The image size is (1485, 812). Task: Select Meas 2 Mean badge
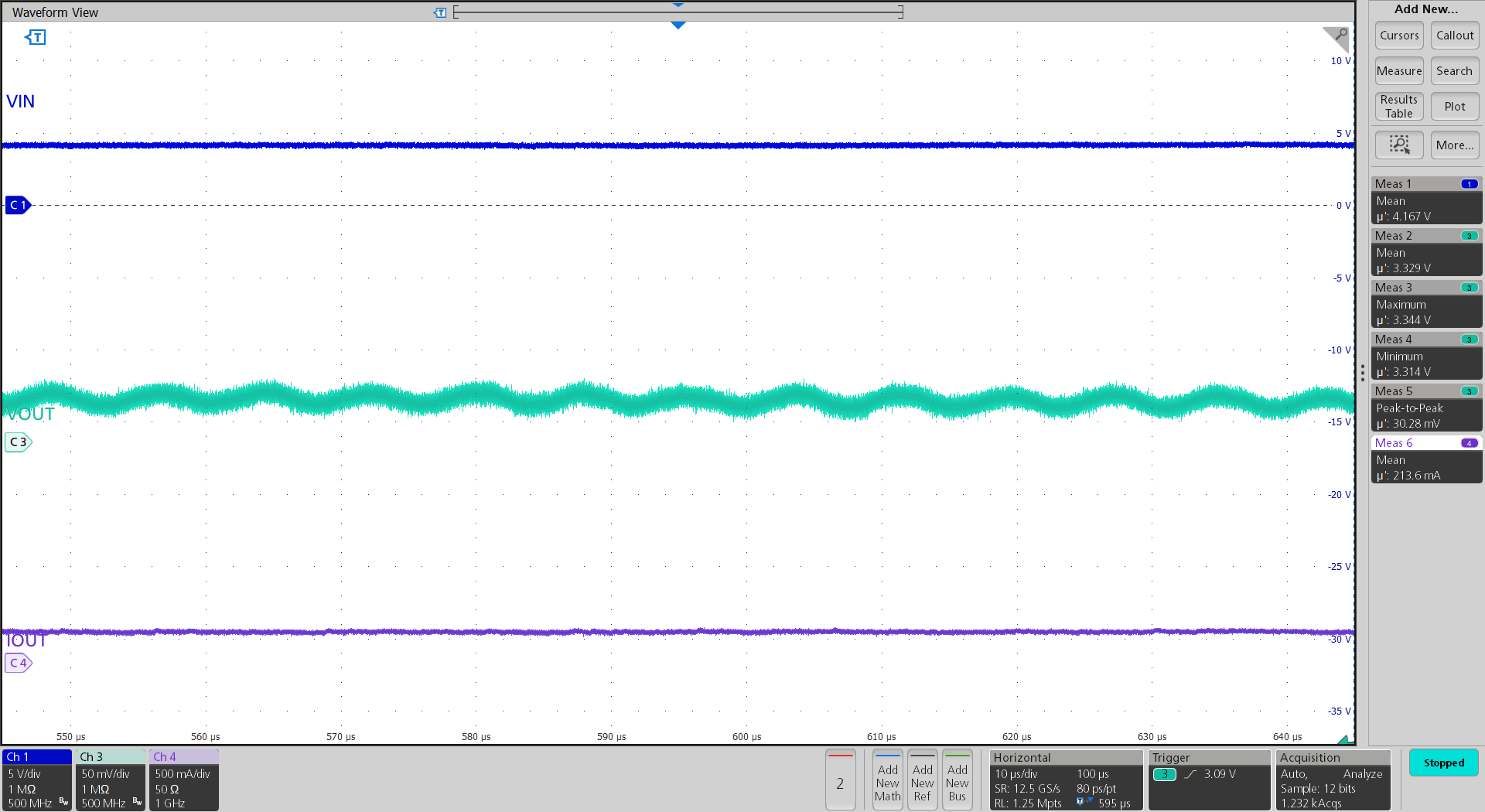click(1426, 252)
